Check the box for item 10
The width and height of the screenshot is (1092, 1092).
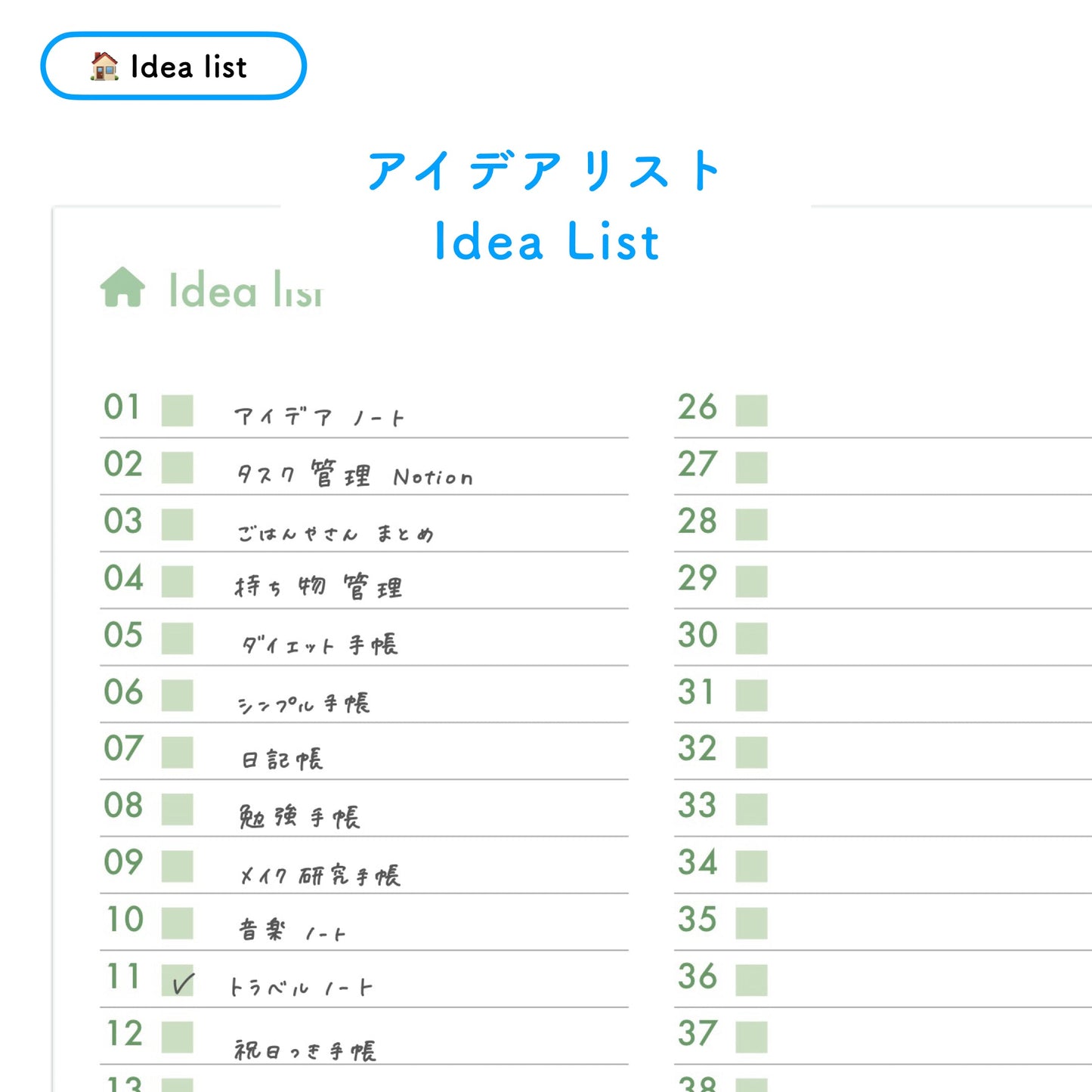point(178,923)
